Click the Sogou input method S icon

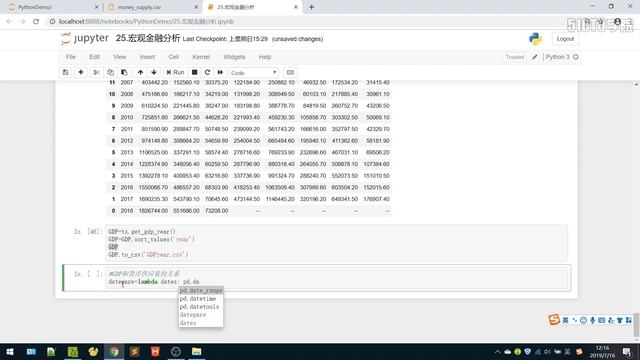pos(554,320)
